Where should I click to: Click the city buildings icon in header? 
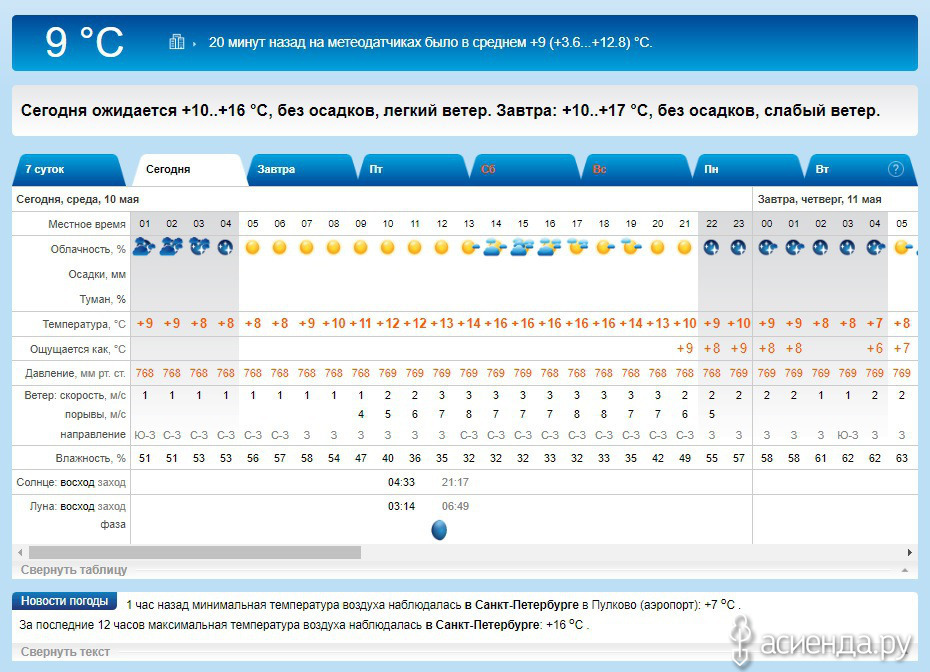[177, 42]
